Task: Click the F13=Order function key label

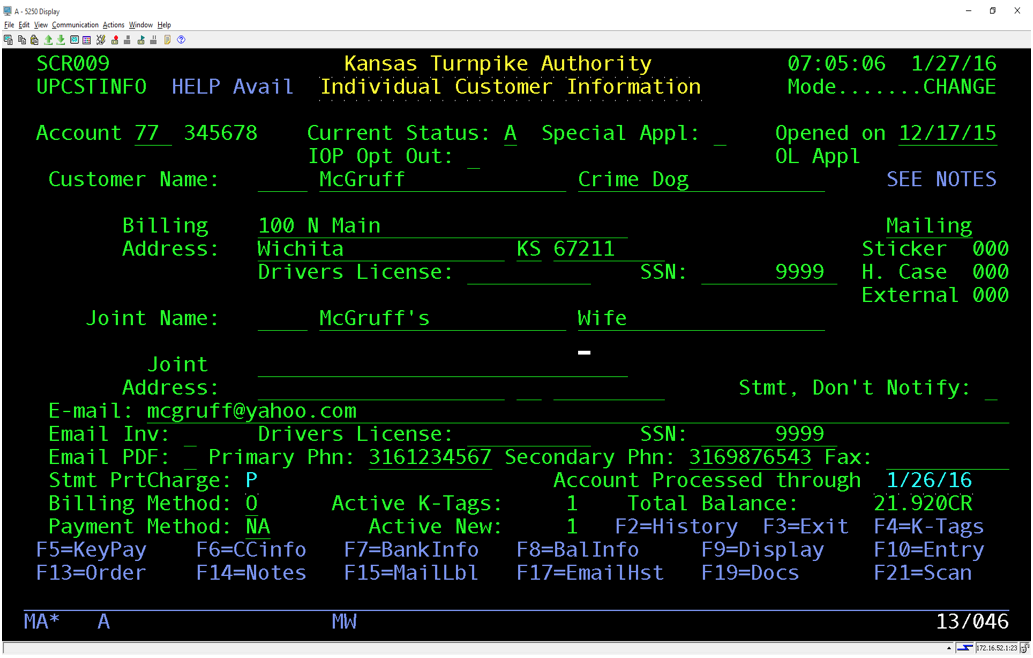Action: coord(91,572)
